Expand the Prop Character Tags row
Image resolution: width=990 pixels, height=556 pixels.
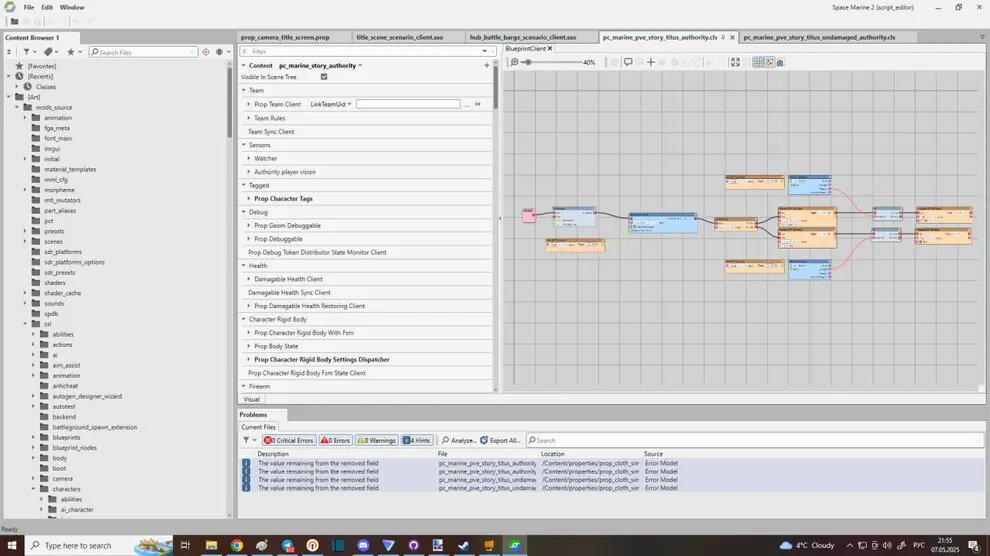point(249,199)
